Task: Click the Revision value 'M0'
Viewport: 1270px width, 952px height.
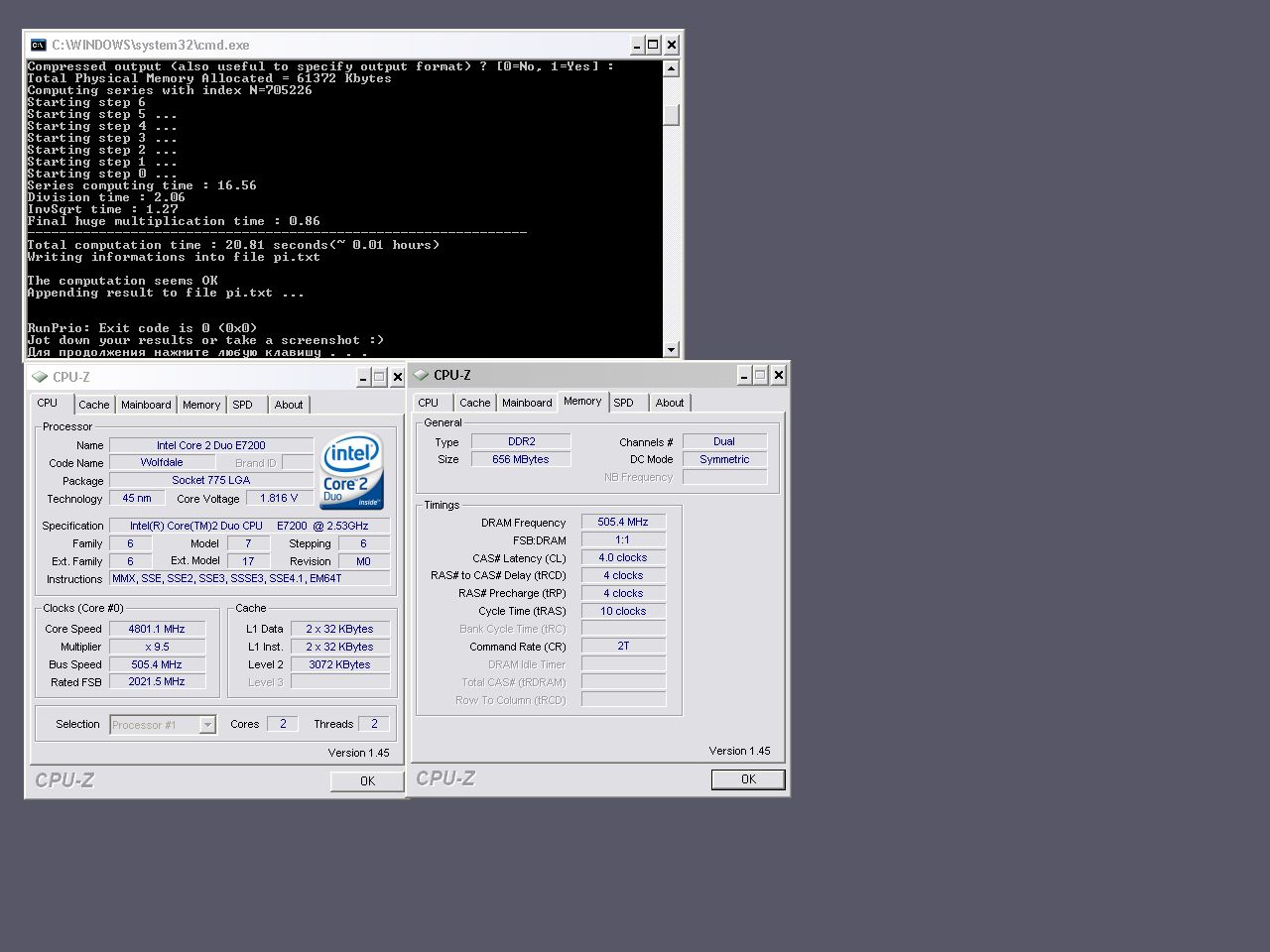Action: 363,561
